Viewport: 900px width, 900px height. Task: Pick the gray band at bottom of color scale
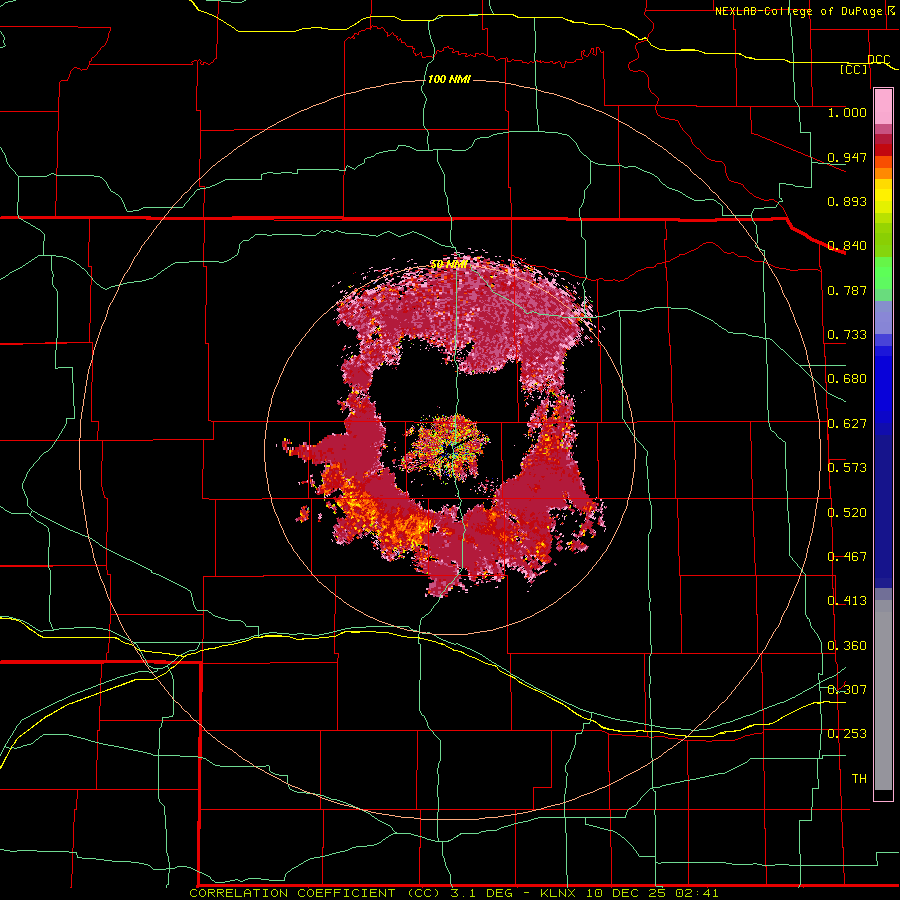(x=883, y=695)
